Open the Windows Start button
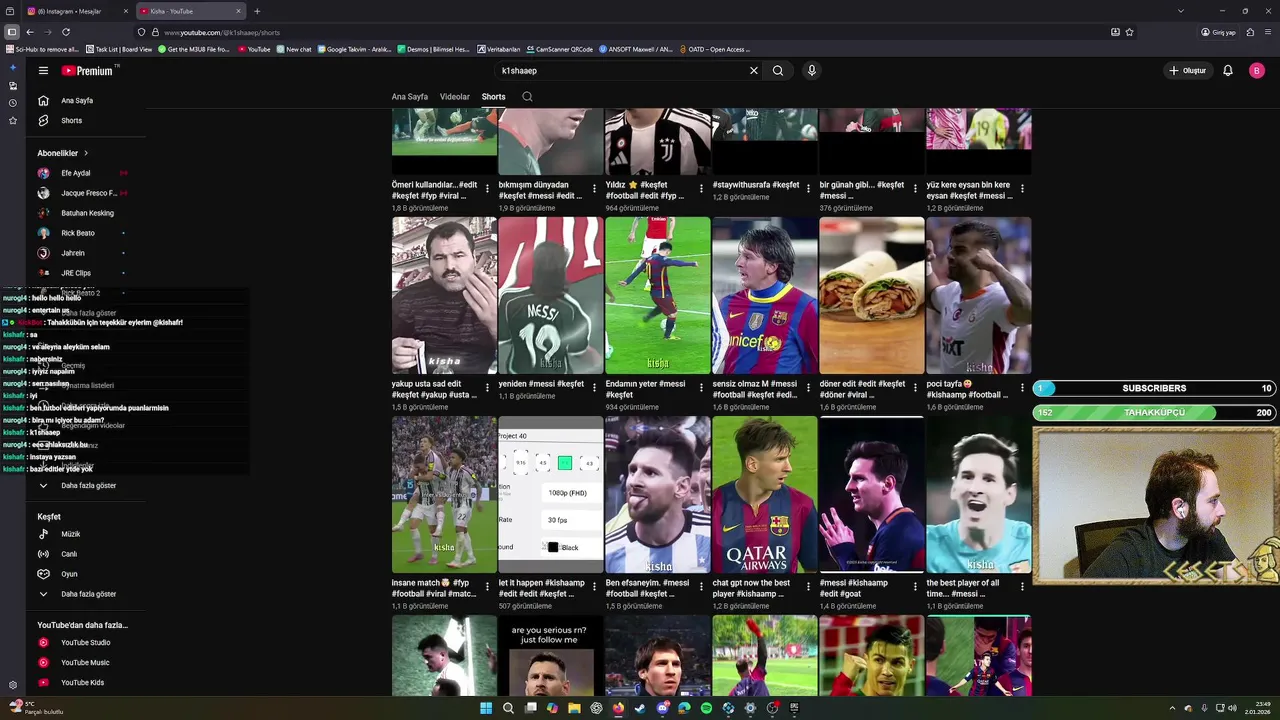Viewport: 1280px width, 720px height. pyautogui.click(x=486, y=708)
